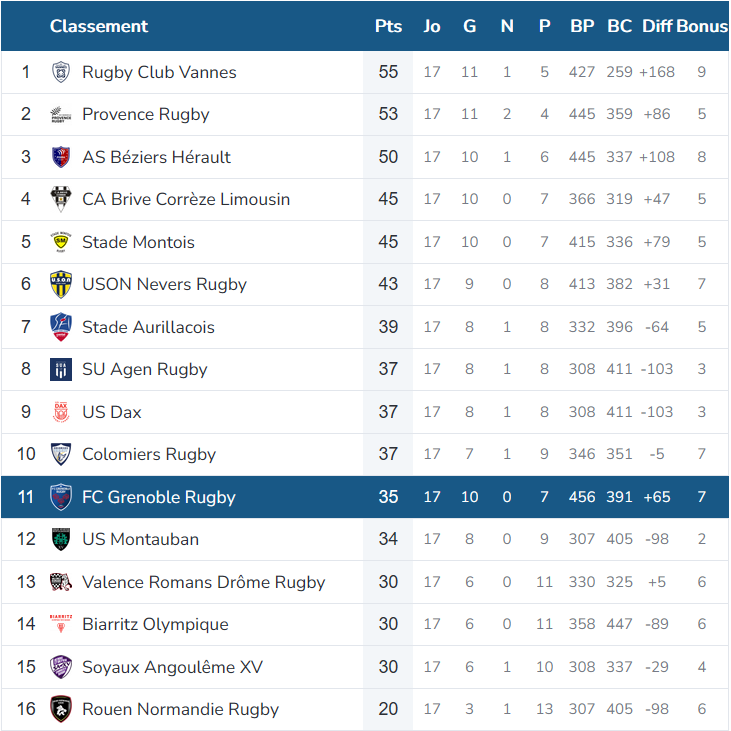Click the SU Agen Rugby square logo
This screenshot has height=731, width=731.
tap(61, 369)
